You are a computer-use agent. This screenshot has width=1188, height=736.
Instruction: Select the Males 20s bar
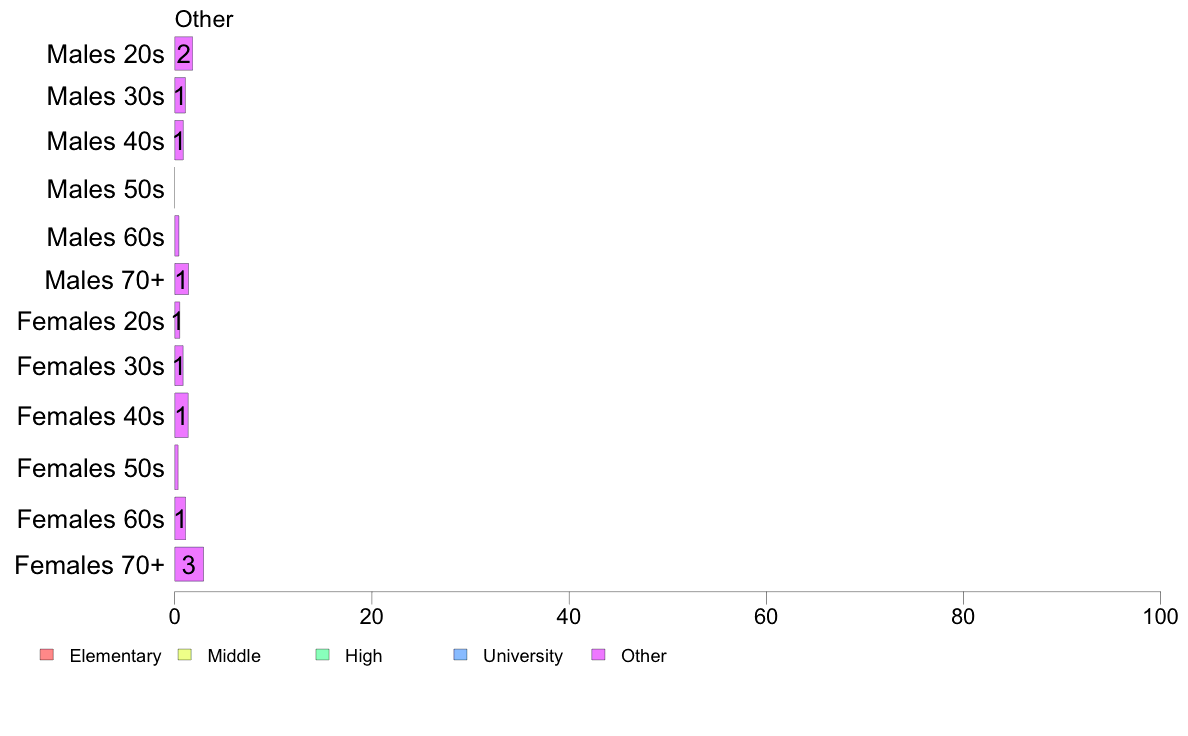click(183, 54)
